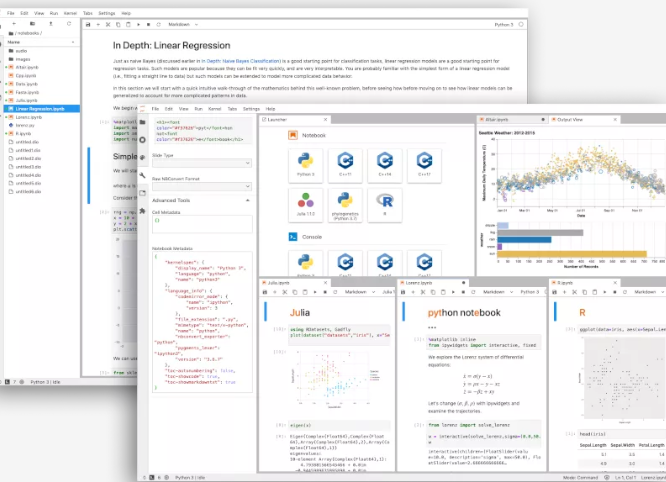Click the C++11 notebook kernel icon
The width and height of the screenshot is (666, 482).
point(344,163)
